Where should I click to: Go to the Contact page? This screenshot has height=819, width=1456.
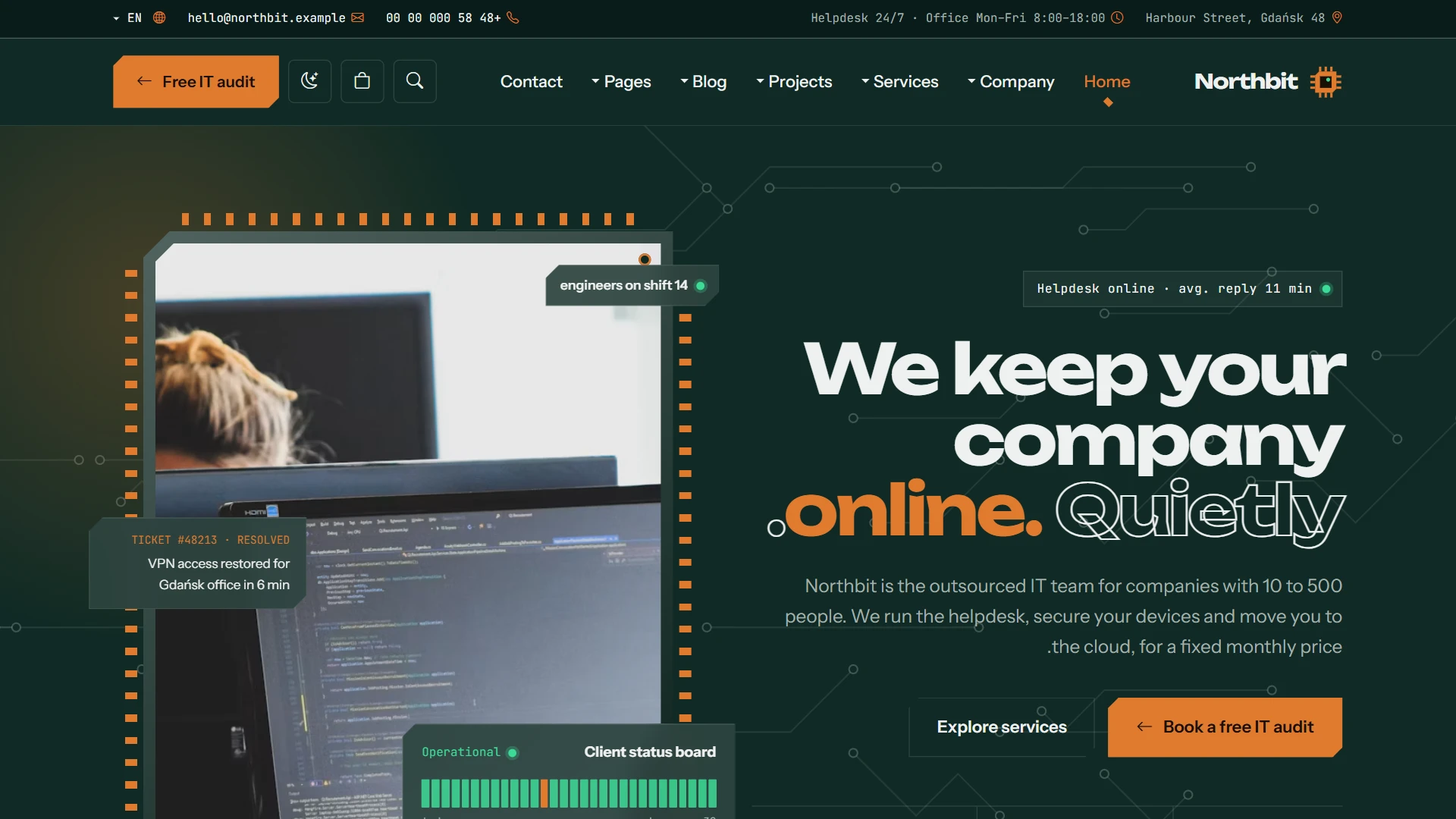532,82
